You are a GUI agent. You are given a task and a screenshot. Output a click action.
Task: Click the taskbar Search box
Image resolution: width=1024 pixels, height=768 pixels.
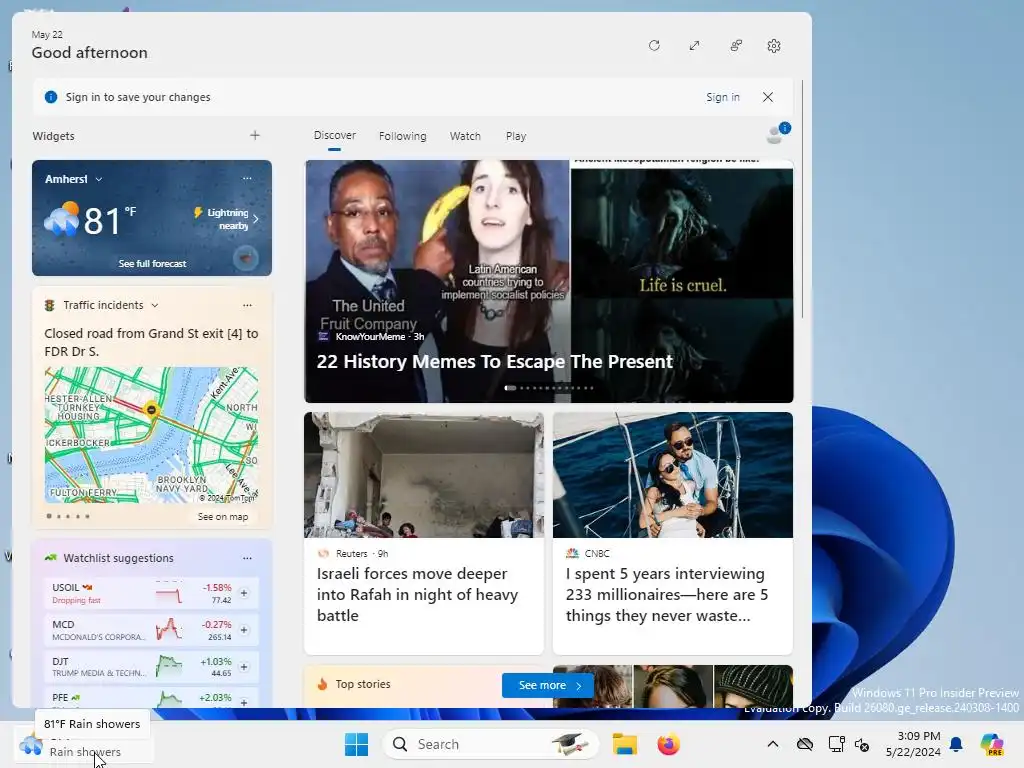pos(490,744)
